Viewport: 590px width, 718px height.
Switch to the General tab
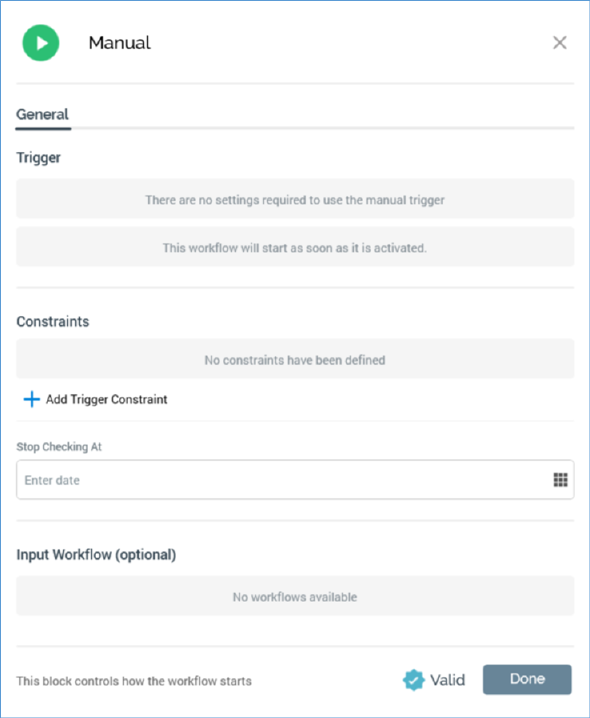[x=43, y=114]
